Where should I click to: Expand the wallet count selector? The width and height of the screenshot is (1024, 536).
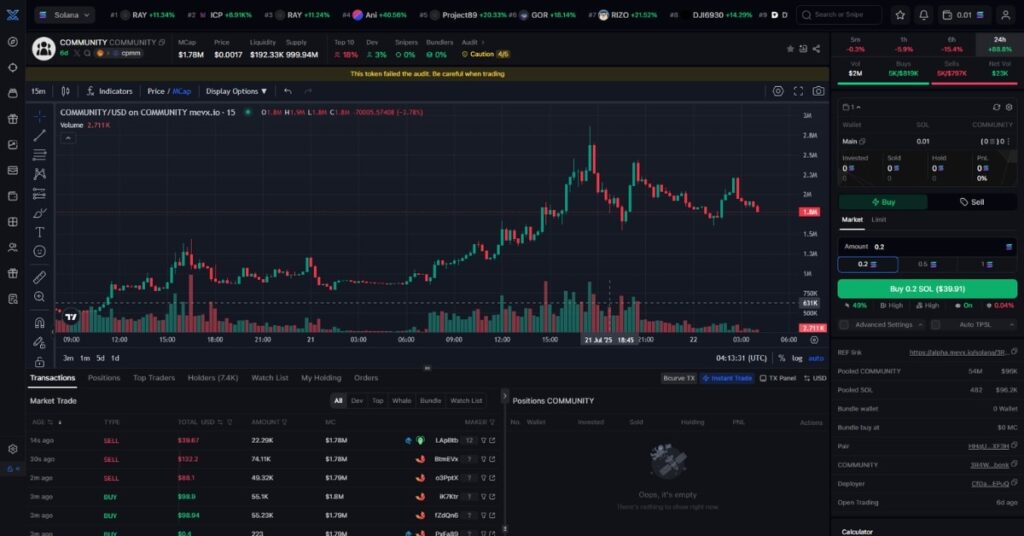(852, 107)
